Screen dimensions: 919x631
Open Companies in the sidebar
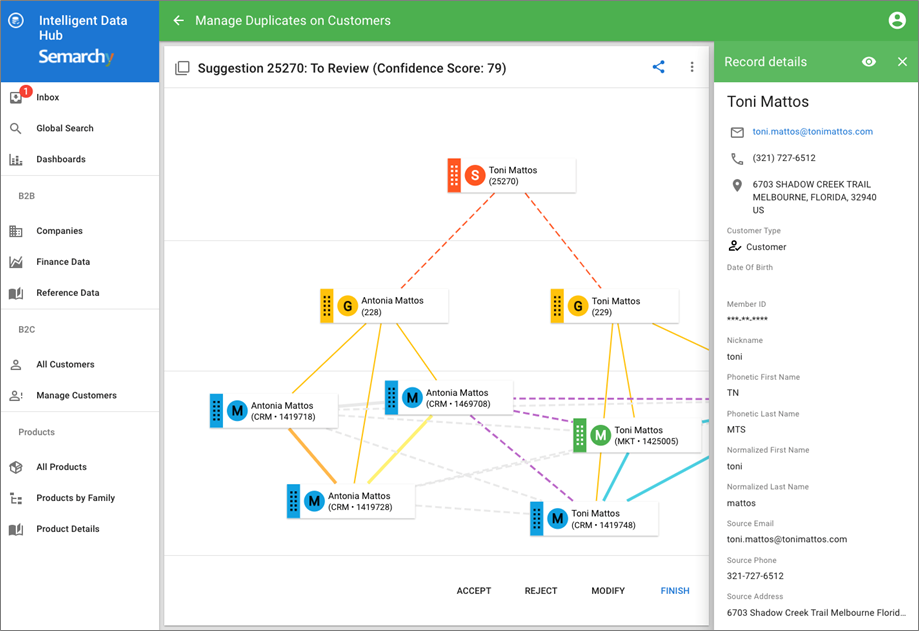tap(80, 231)
